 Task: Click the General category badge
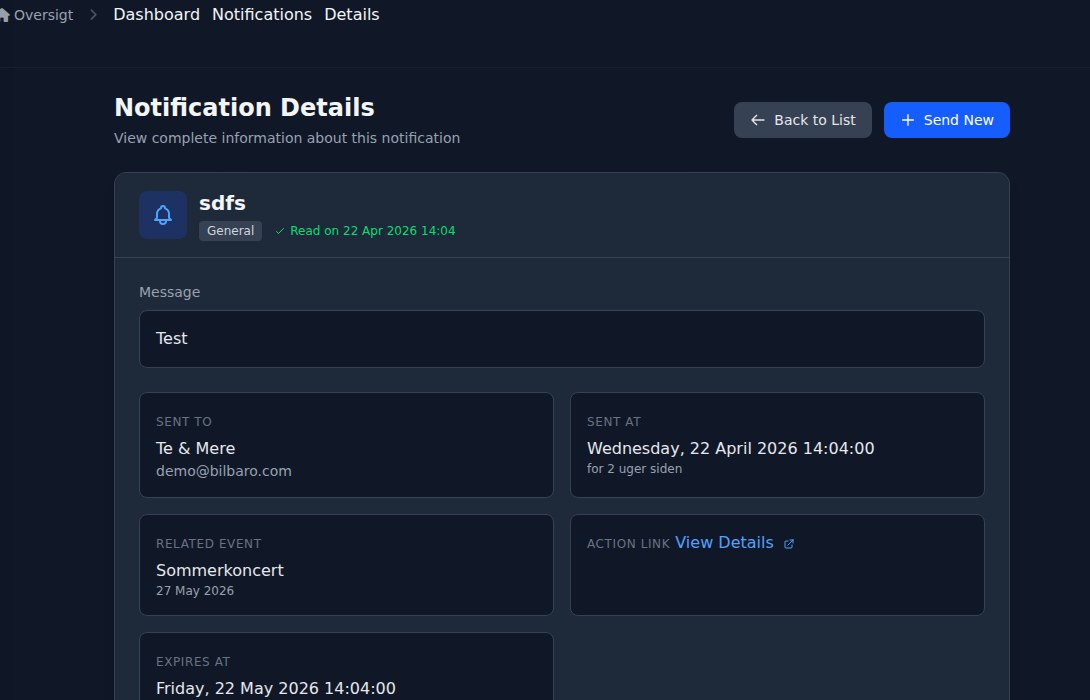[x=230, y=231]
